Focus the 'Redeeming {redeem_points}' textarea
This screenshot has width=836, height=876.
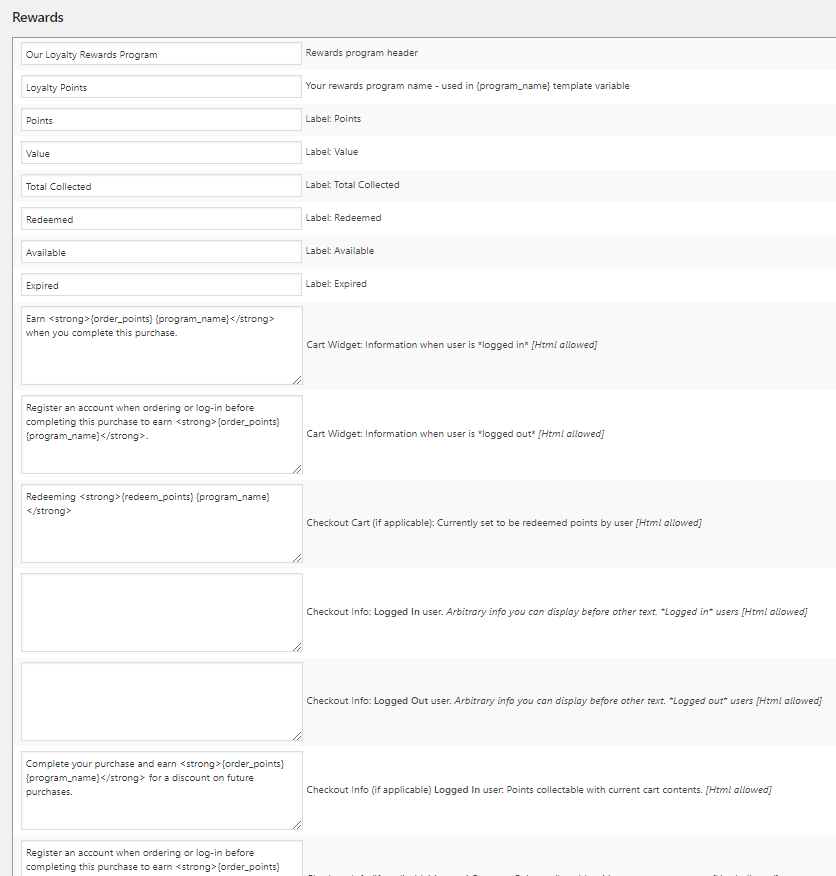pos(162,523)
